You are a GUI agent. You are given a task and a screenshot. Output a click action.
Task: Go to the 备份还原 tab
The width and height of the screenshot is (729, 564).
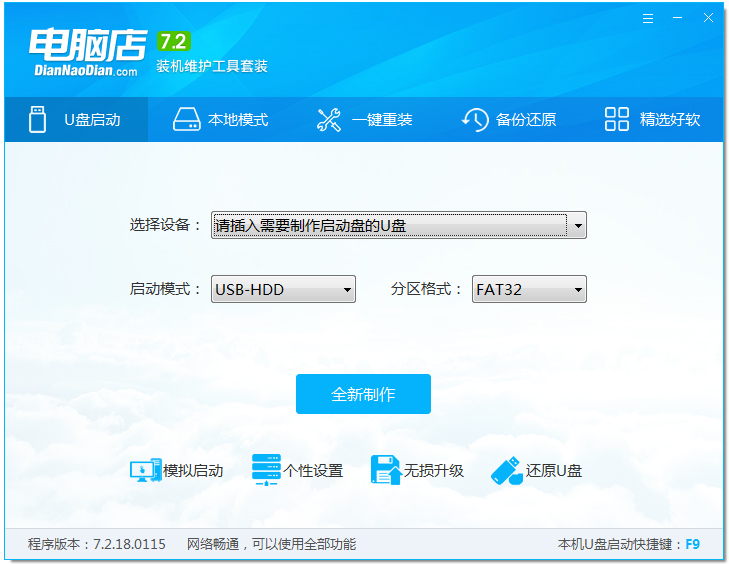coord(508,119)
